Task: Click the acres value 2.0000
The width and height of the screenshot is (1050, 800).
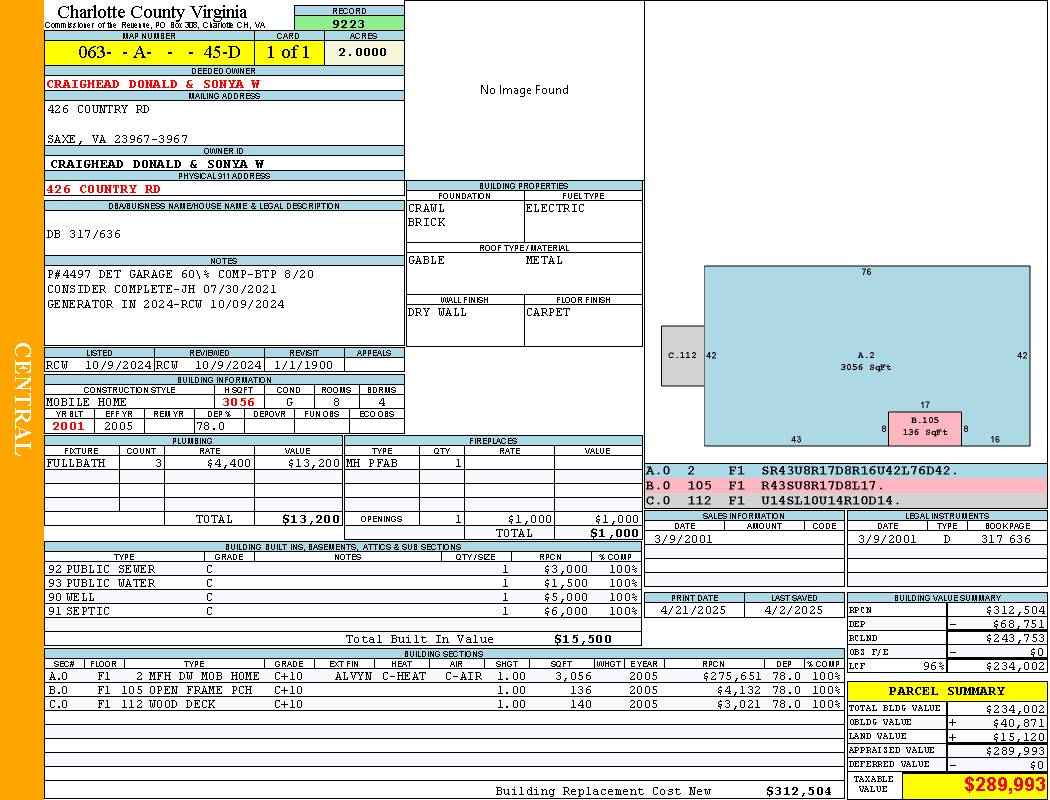Action: click(363, 53)
